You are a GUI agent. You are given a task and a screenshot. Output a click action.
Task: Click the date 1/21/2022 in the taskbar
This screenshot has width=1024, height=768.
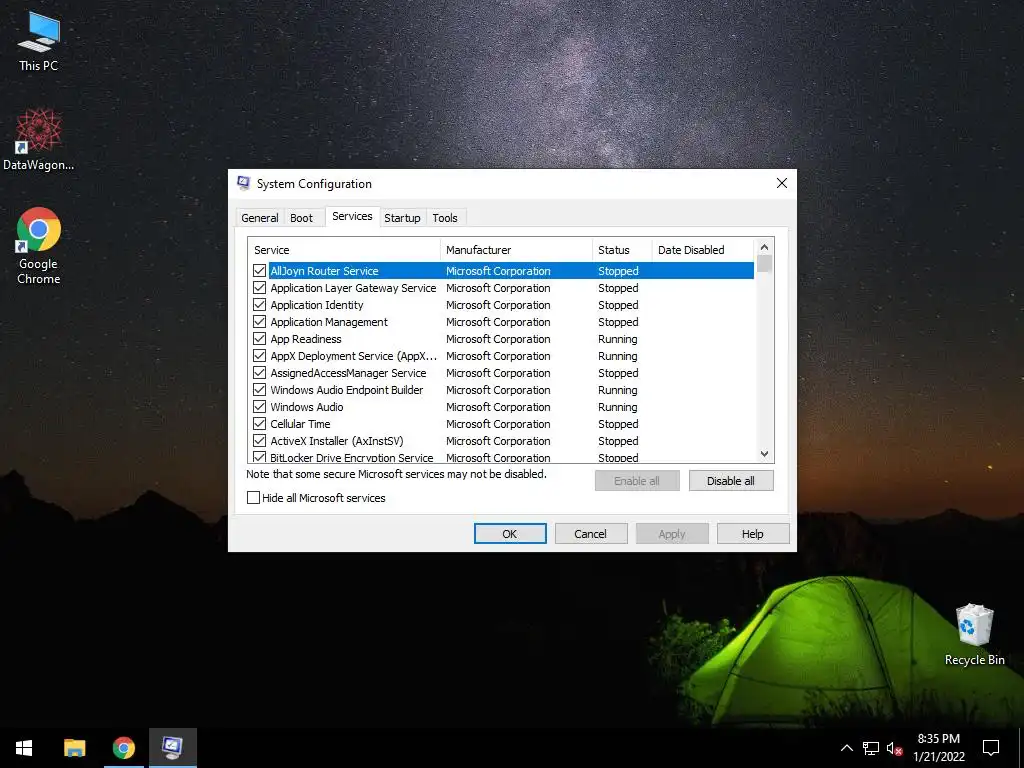point(938,756)
